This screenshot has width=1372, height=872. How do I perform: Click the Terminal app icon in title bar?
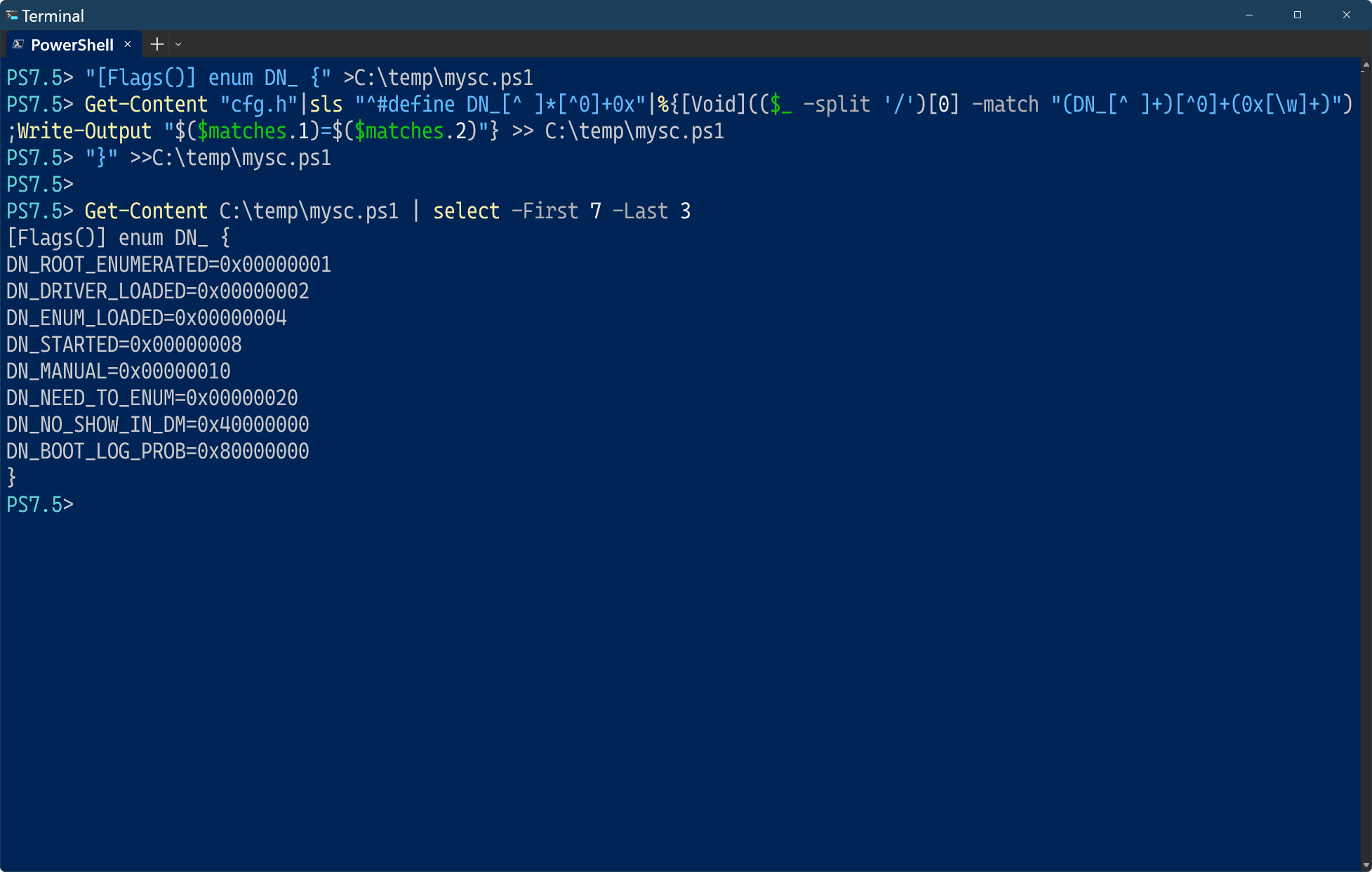[x=12, y=15]
